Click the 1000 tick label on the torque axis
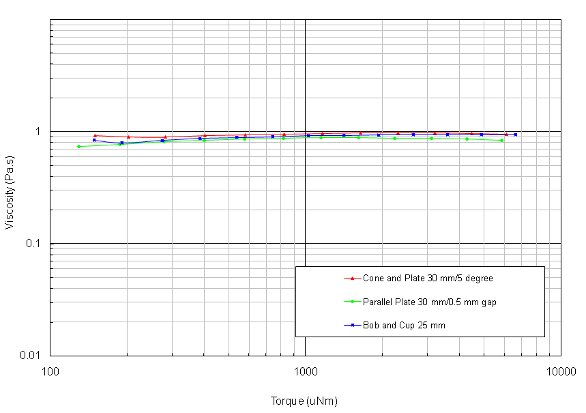586x413 pixels. tap(305, 372)
